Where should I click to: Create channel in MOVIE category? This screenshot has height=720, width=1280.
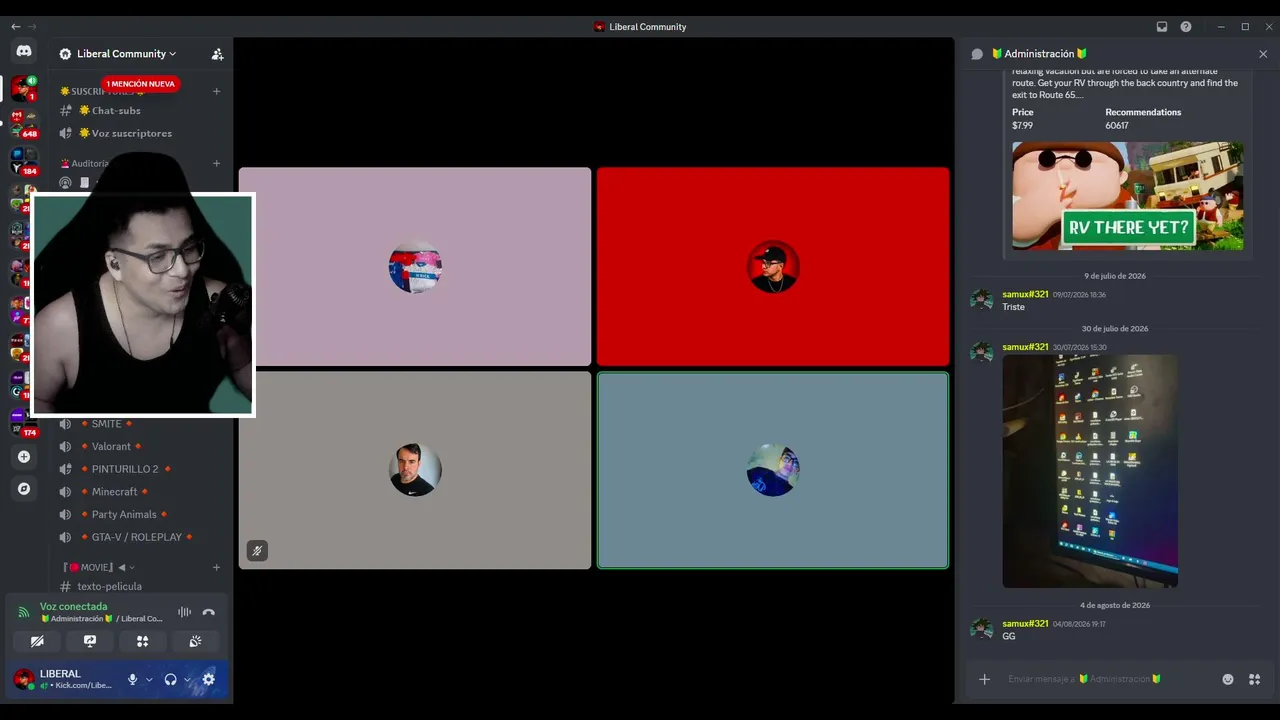coord(216,567)
